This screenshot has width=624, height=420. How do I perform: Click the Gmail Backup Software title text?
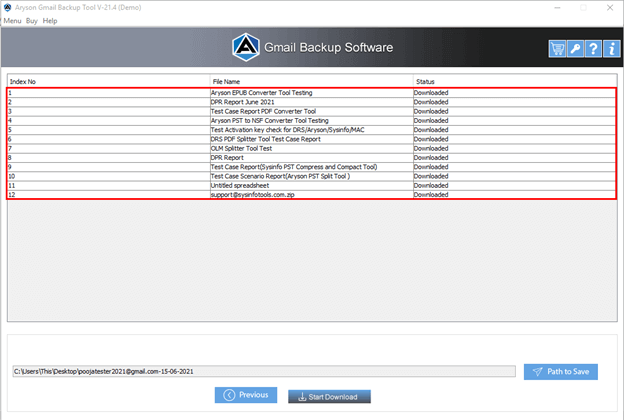[x=329, y=47]
